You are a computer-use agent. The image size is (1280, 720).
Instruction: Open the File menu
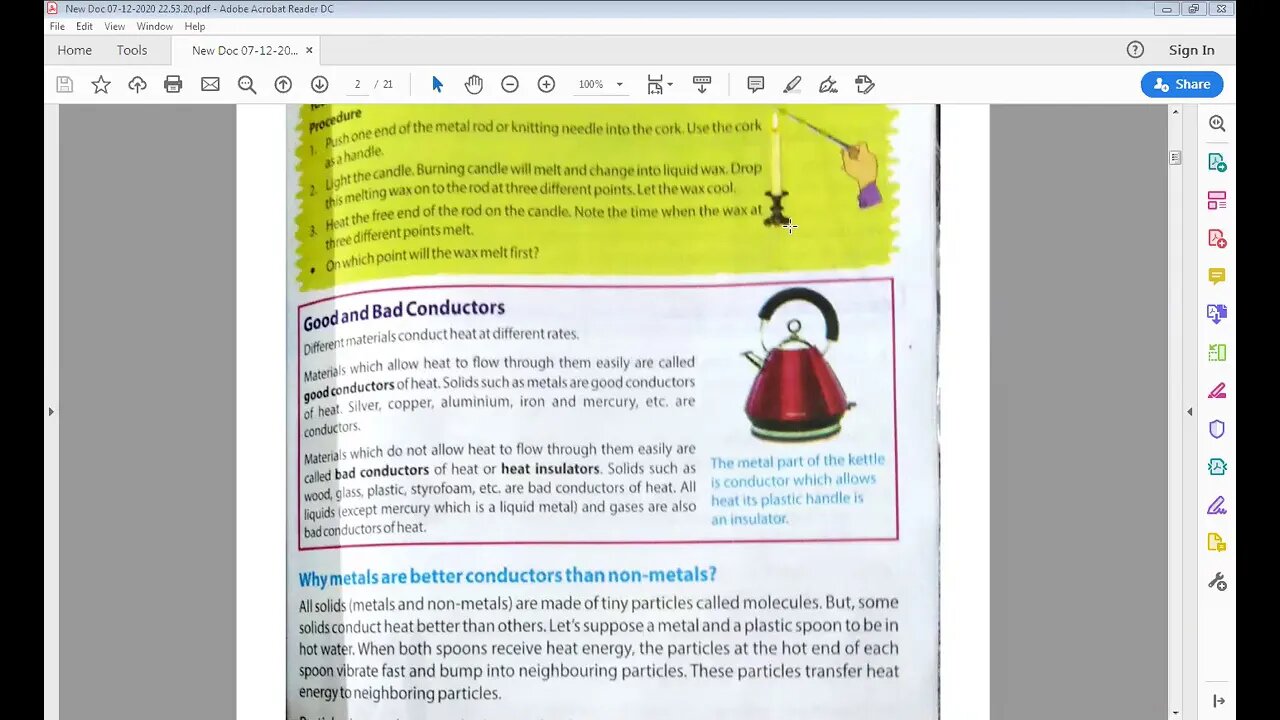pos(57,26)
